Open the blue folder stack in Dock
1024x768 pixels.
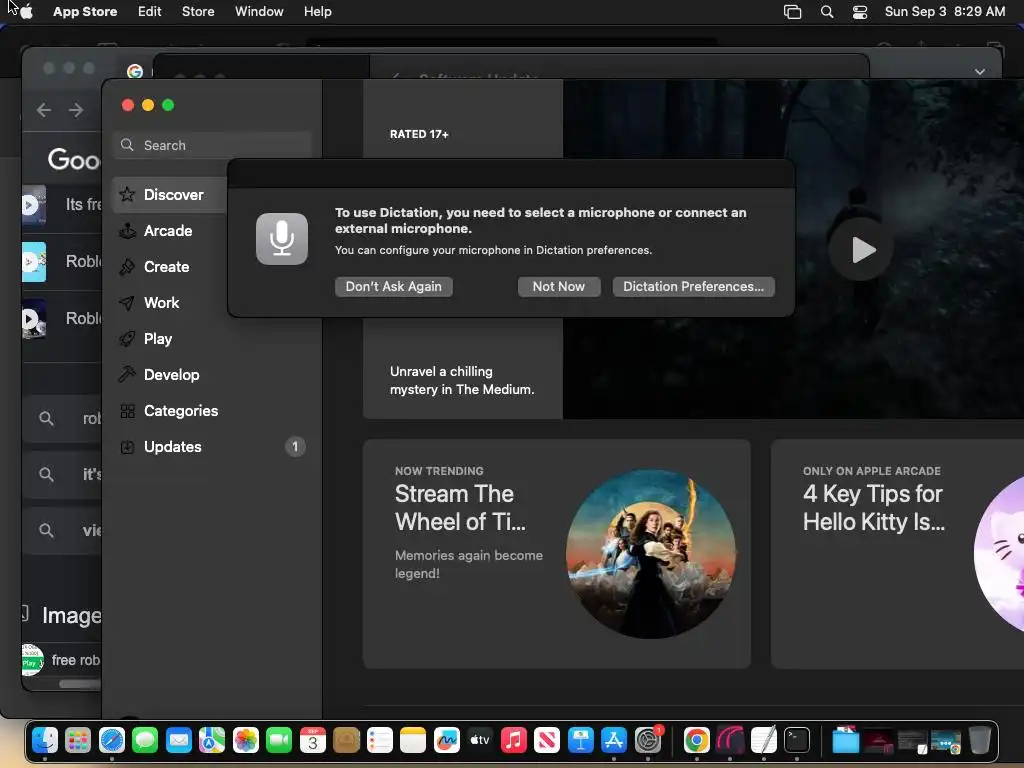click(x=846, y=741)
